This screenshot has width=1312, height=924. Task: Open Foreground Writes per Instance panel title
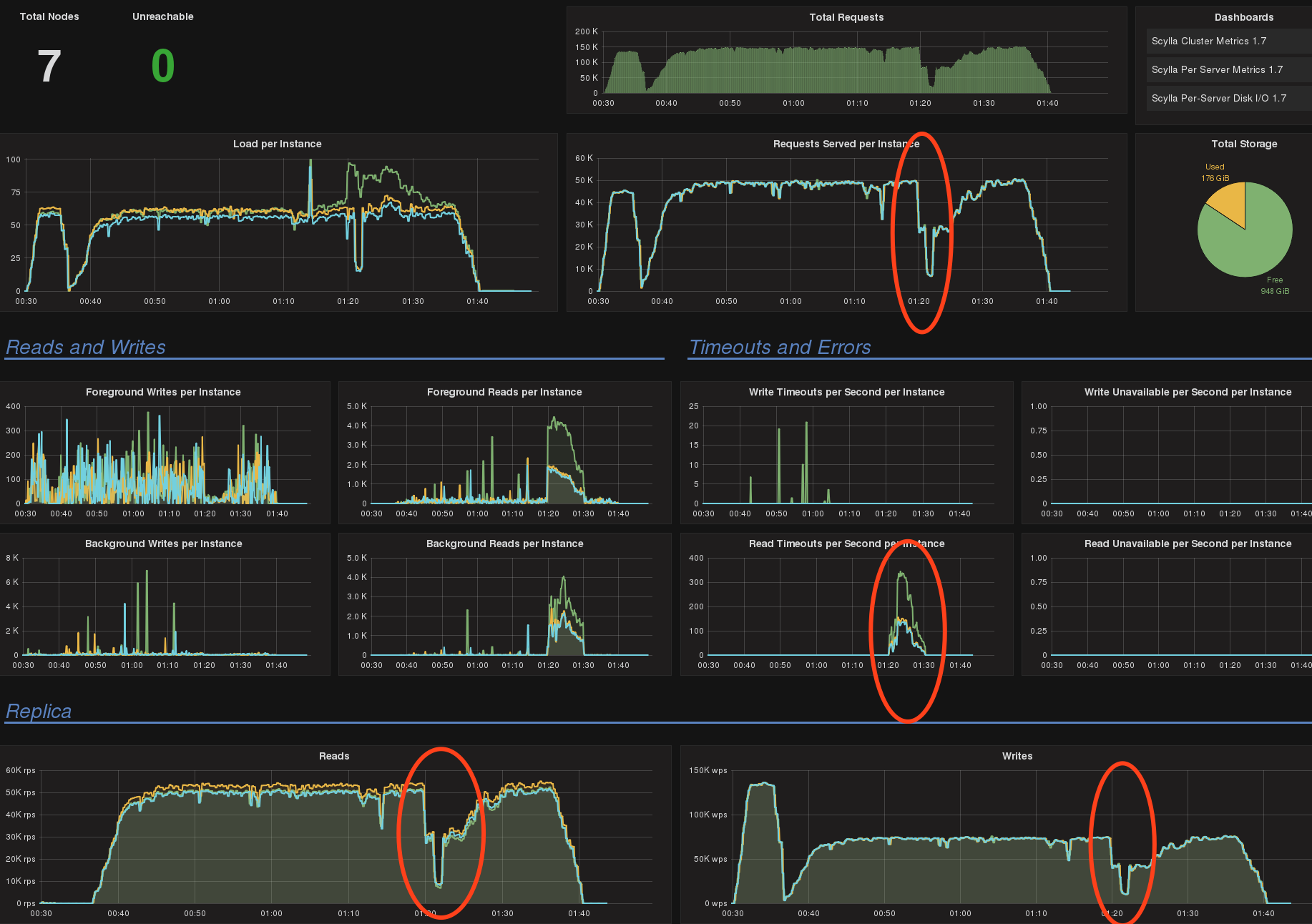click(163, 392)
